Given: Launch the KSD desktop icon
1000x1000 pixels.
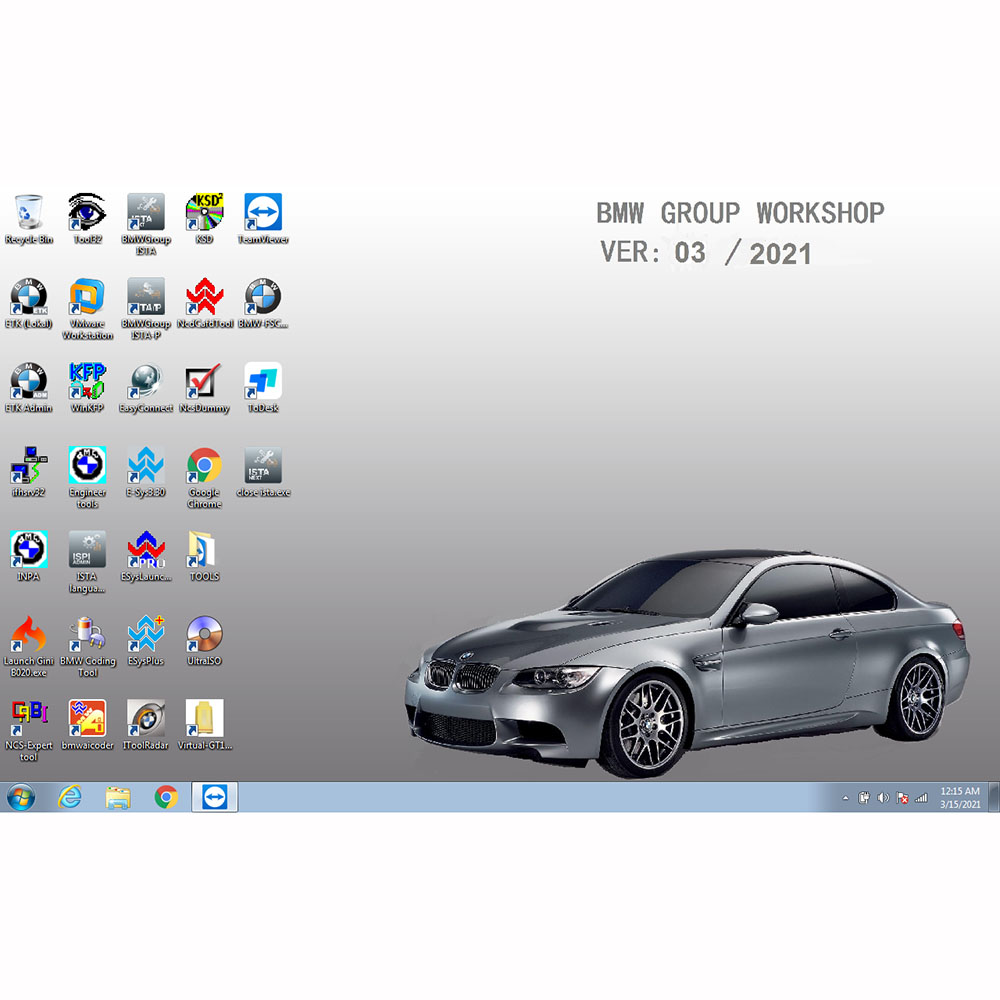Looking at the screenshot, I should tap(204, 219).
